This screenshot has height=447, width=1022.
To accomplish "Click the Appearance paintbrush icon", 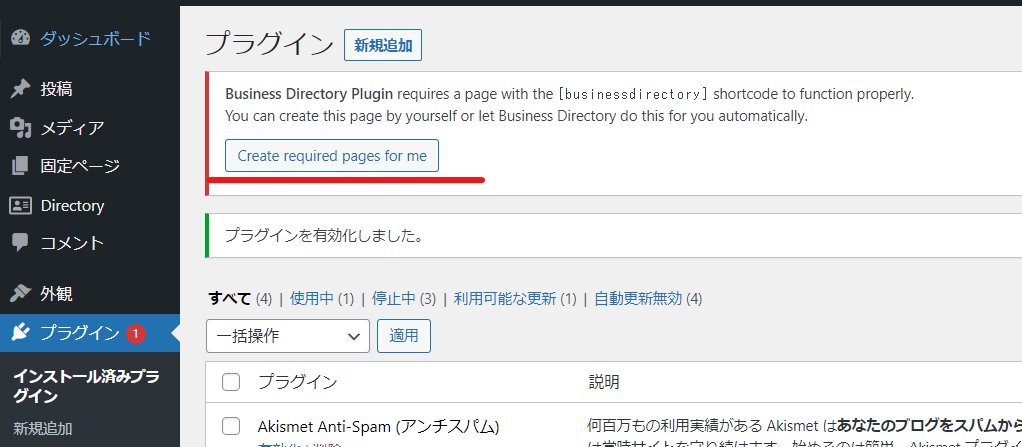I will [20, 294].
